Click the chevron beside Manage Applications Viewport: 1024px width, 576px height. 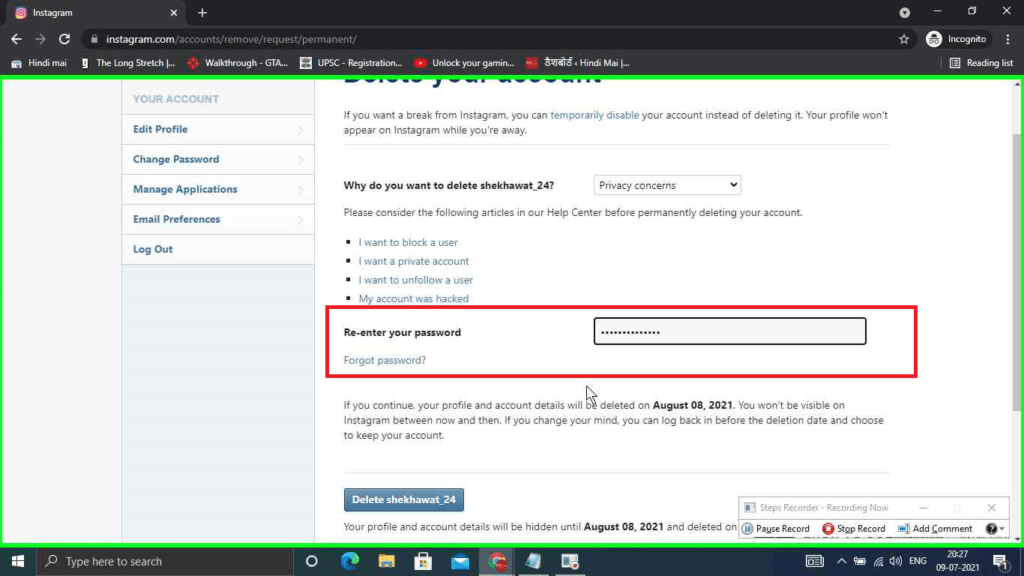click(x=300, y=190)
